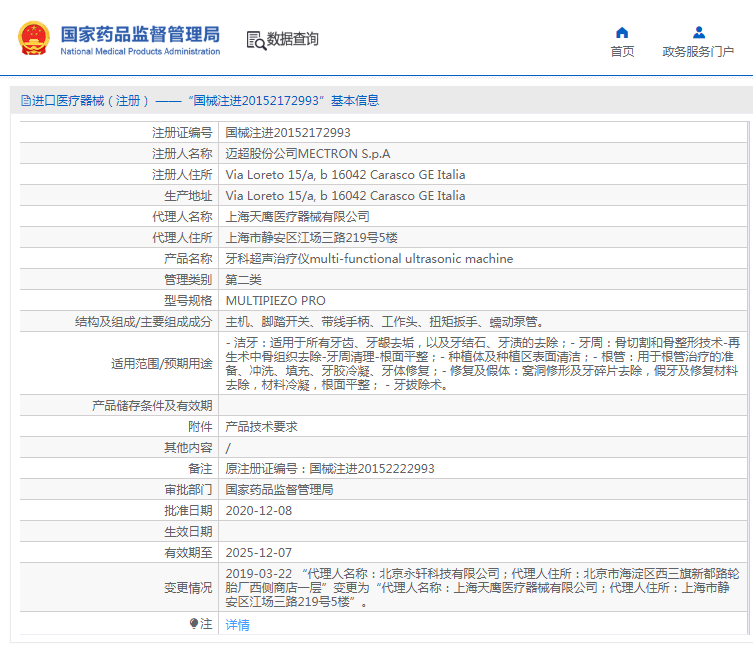Go to 首页 link text
The image size is (753, 654).
(622, 51)
